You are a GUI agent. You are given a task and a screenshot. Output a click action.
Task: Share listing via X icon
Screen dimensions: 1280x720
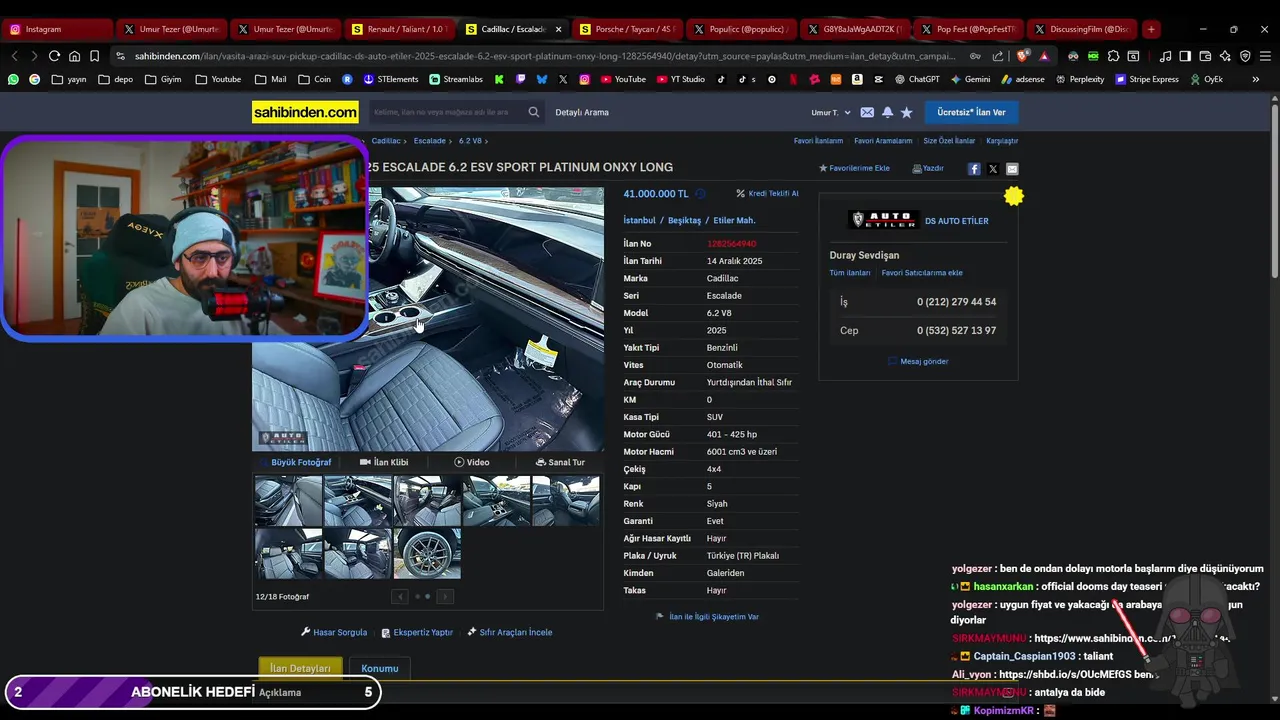pyautogui.click(x=993, y=169)
